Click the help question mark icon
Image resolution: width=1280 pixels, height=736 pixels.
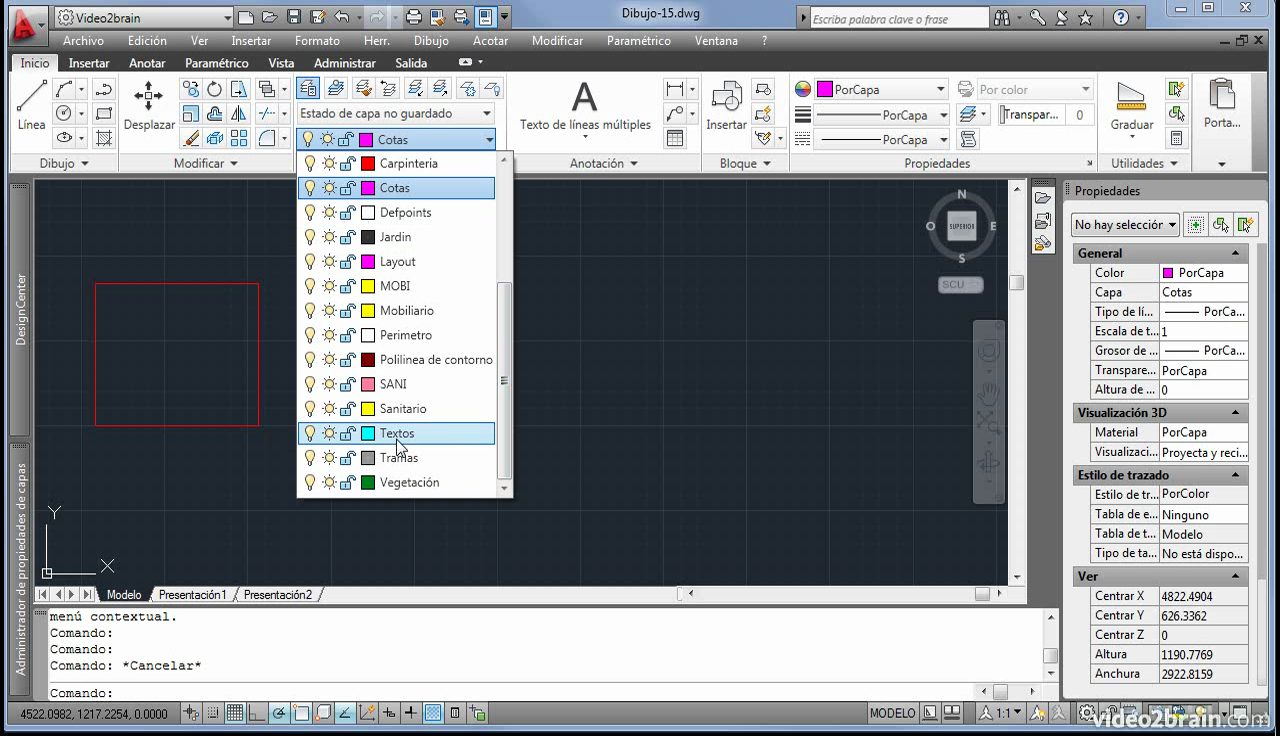(x=1121, y=18)
